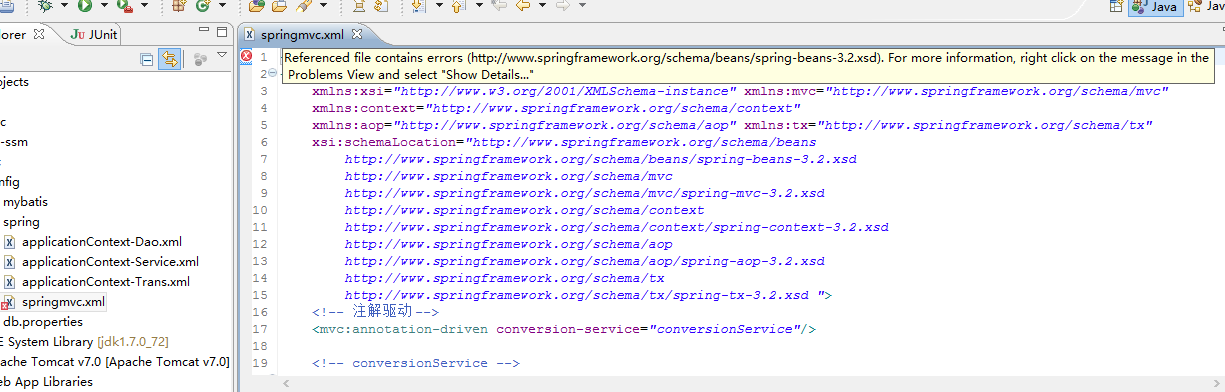Click the New Java Class icon
The width and height of the screenshot is (1225, 392).
coord(203,6)
